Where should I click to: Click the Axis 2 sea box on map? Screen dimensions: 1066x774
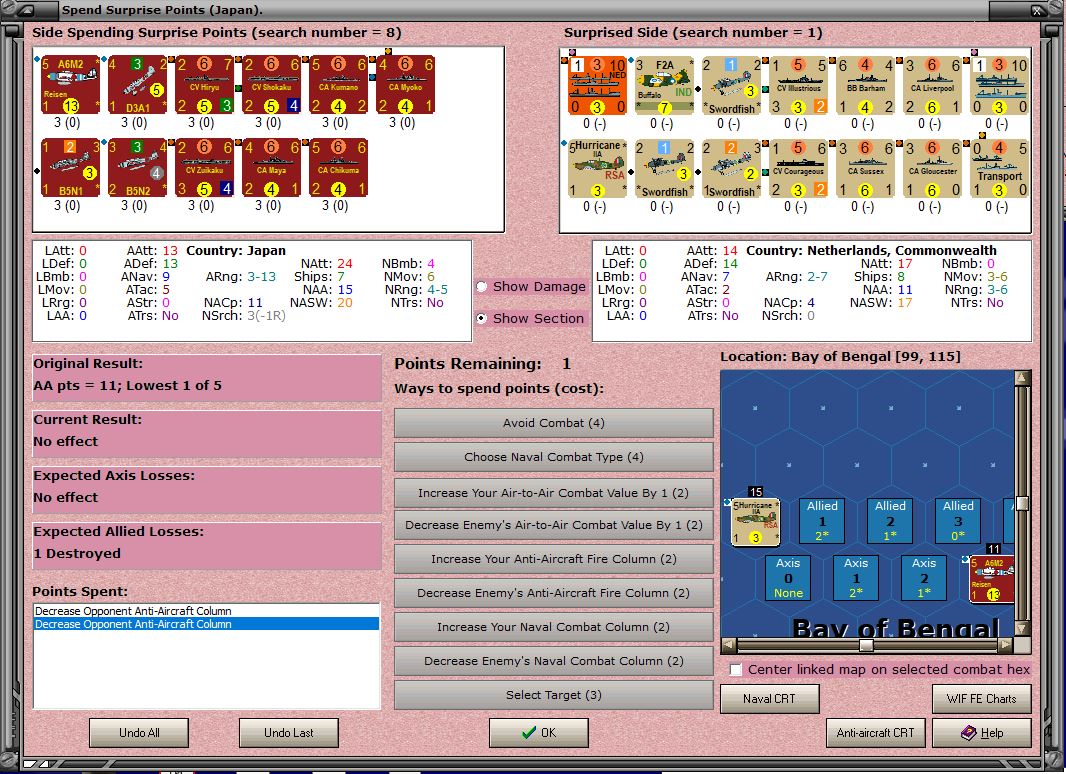(x=924, y=577)
